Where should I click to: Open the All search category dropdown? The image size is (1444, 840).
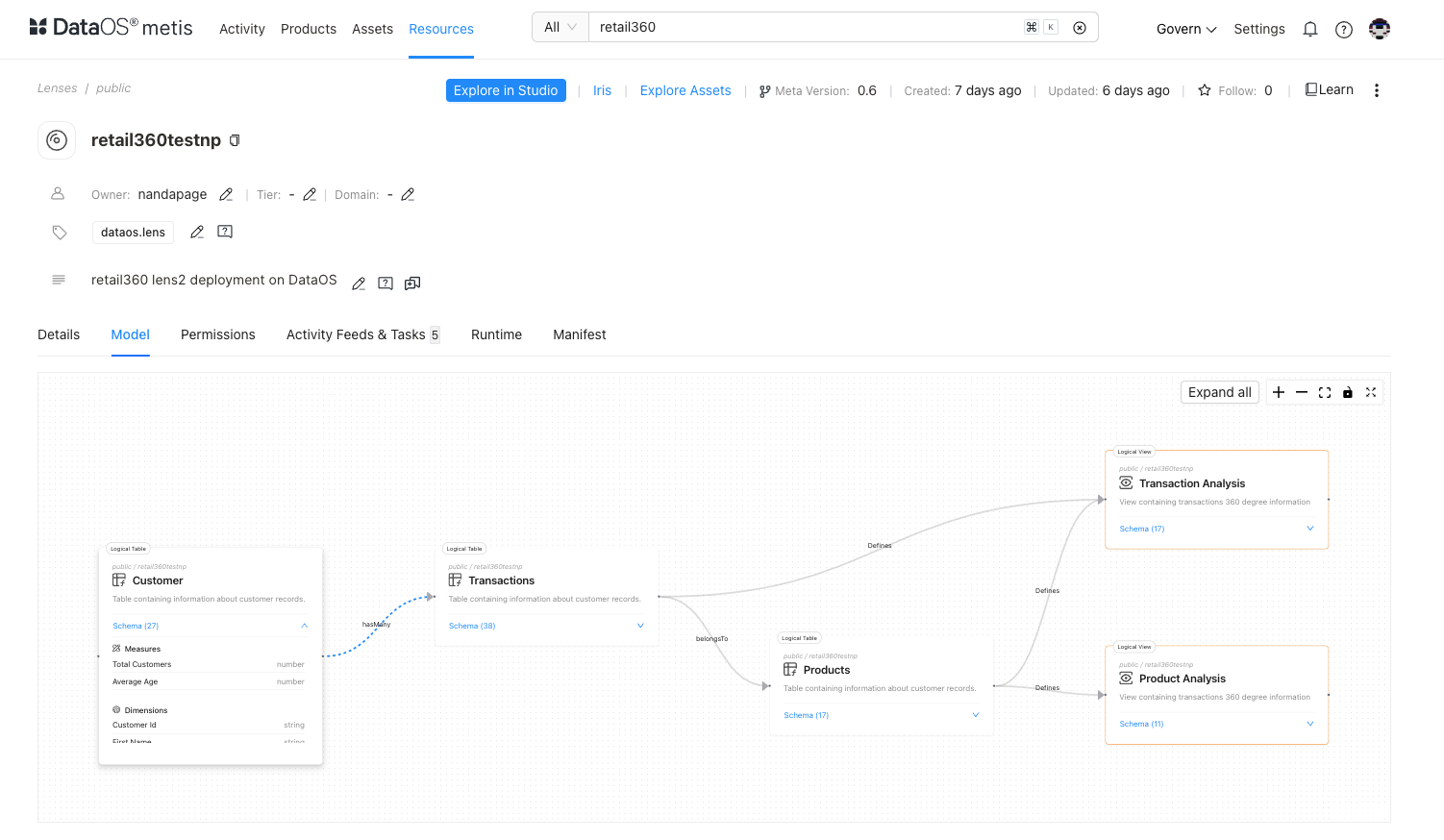[560, 28]
